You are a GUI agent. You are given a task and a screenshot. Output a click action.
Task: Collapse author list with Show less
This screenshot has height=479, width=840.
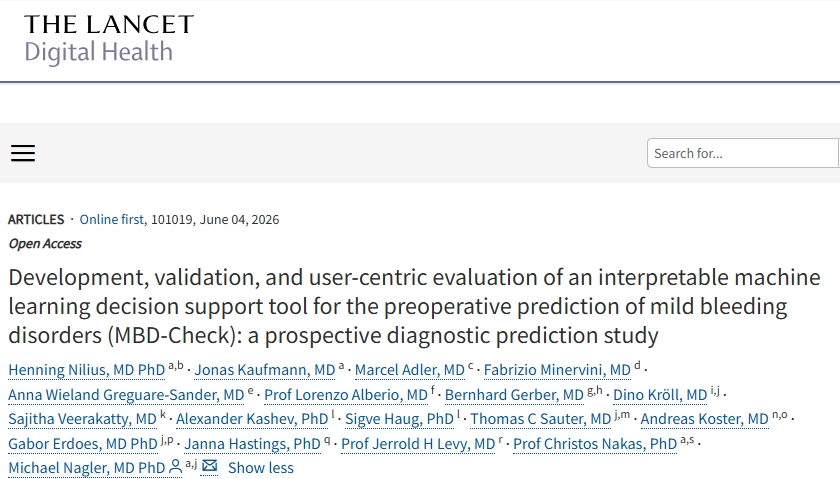point(261,468)
